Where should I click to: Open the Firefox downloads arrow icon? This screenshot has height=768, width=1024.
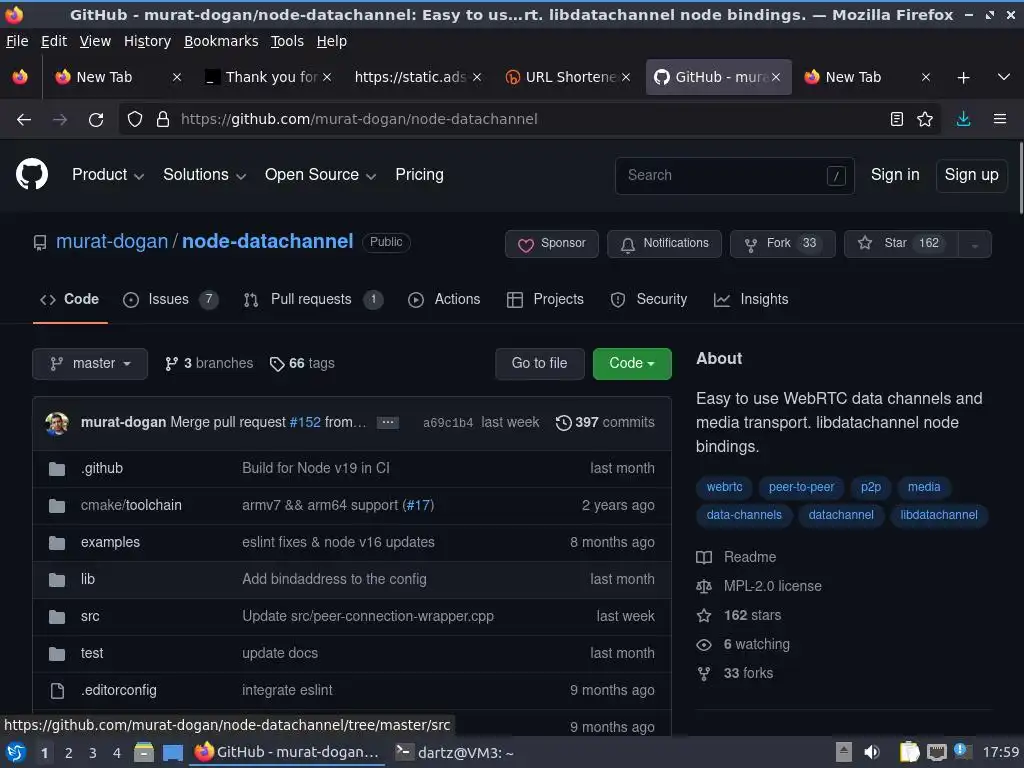pos(963,119)
